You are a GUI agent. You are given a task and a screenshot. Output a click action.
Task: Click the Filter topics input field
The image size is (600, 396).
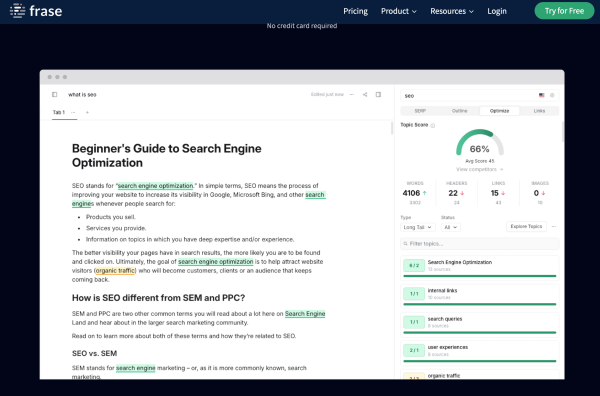click(480, 244)
